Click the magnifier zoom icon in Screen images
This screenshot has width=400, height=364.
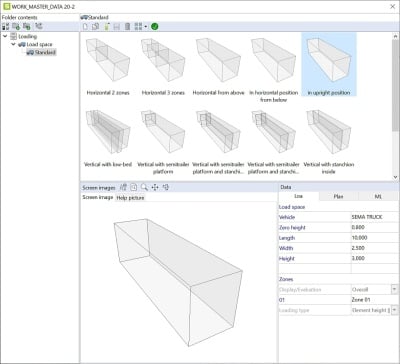pos(144,187)
